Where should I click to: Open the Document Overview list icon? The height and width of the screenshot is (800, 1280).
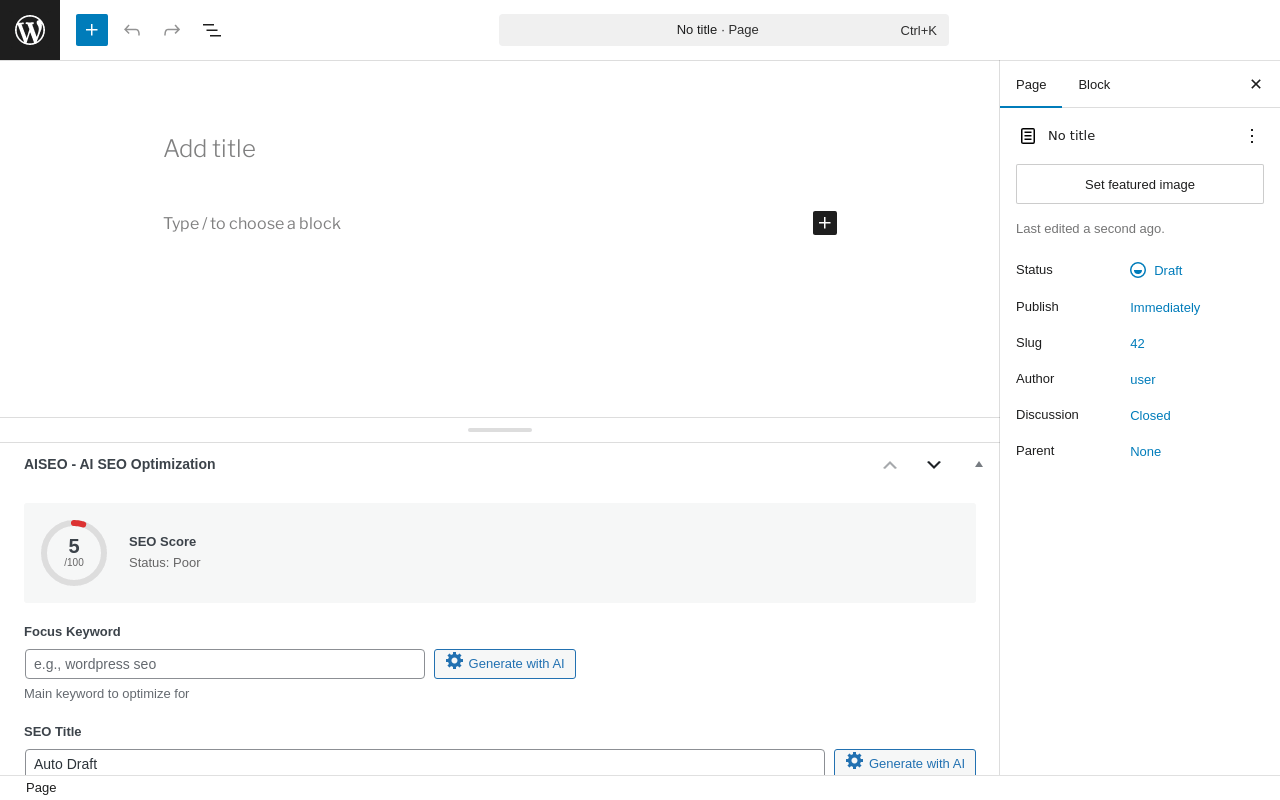tap(212, 30)
